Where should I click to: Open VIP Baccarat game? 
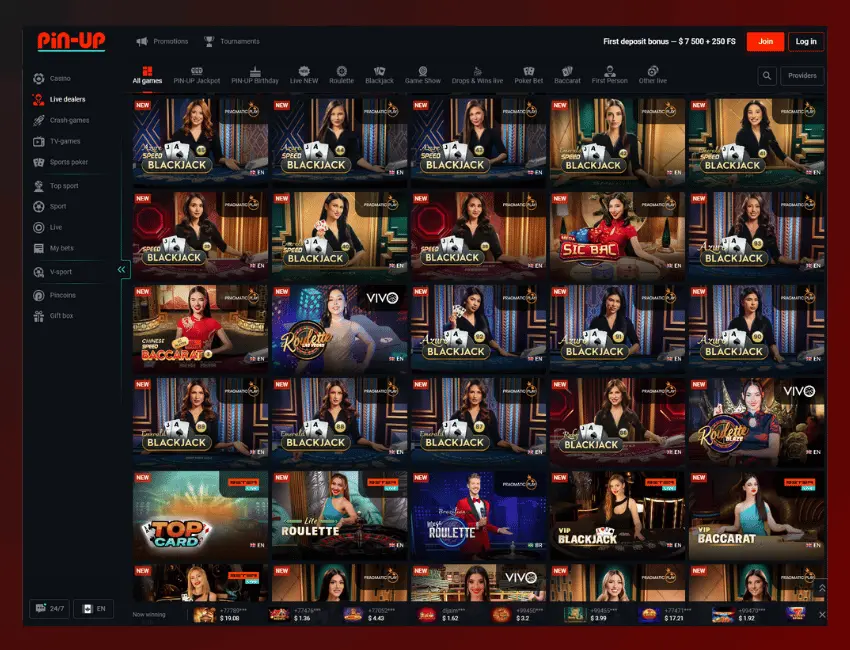tap(756, 515)
